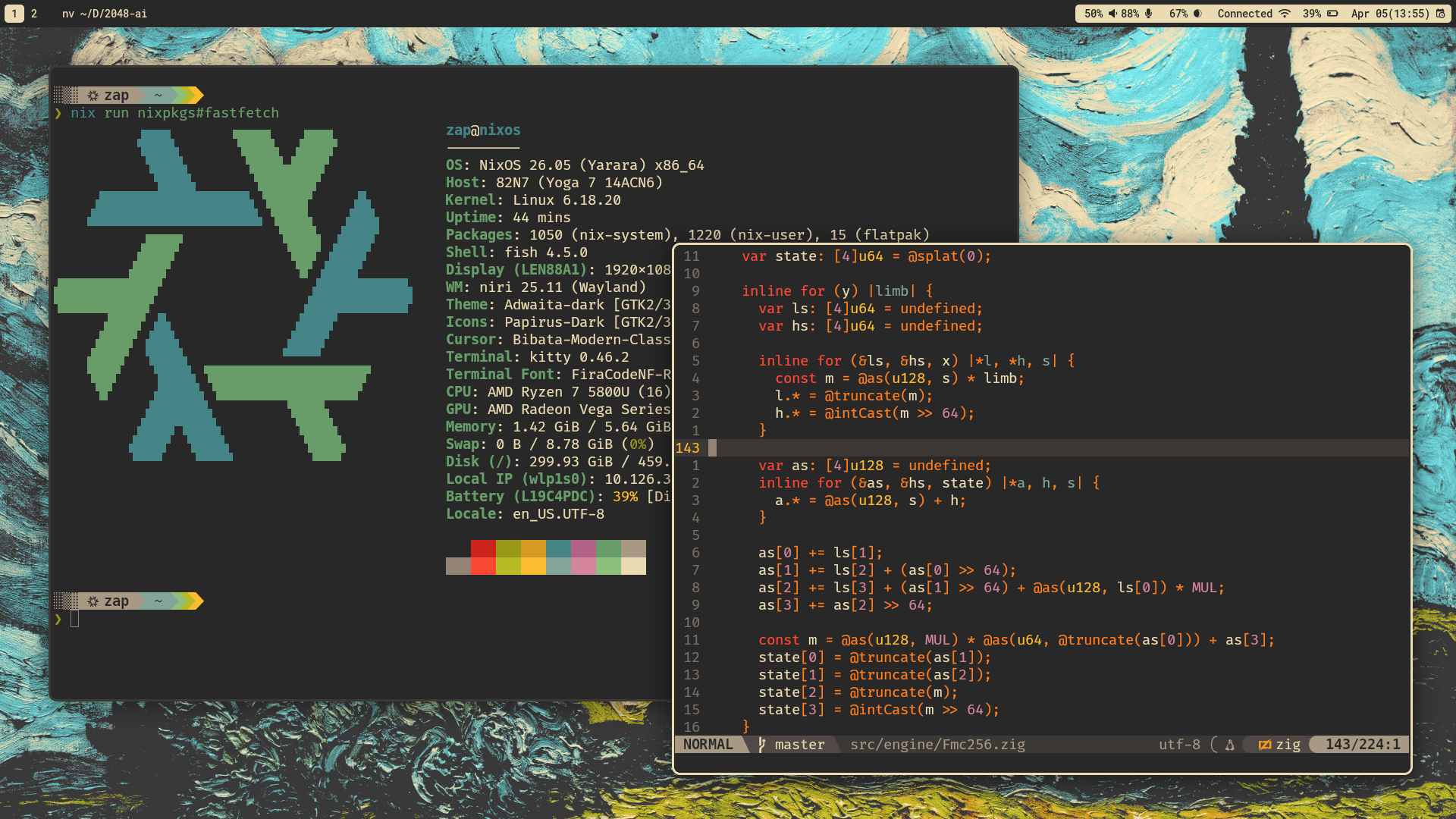Click the window title nv ~/D/2048-ai

[x=105, y=14]
